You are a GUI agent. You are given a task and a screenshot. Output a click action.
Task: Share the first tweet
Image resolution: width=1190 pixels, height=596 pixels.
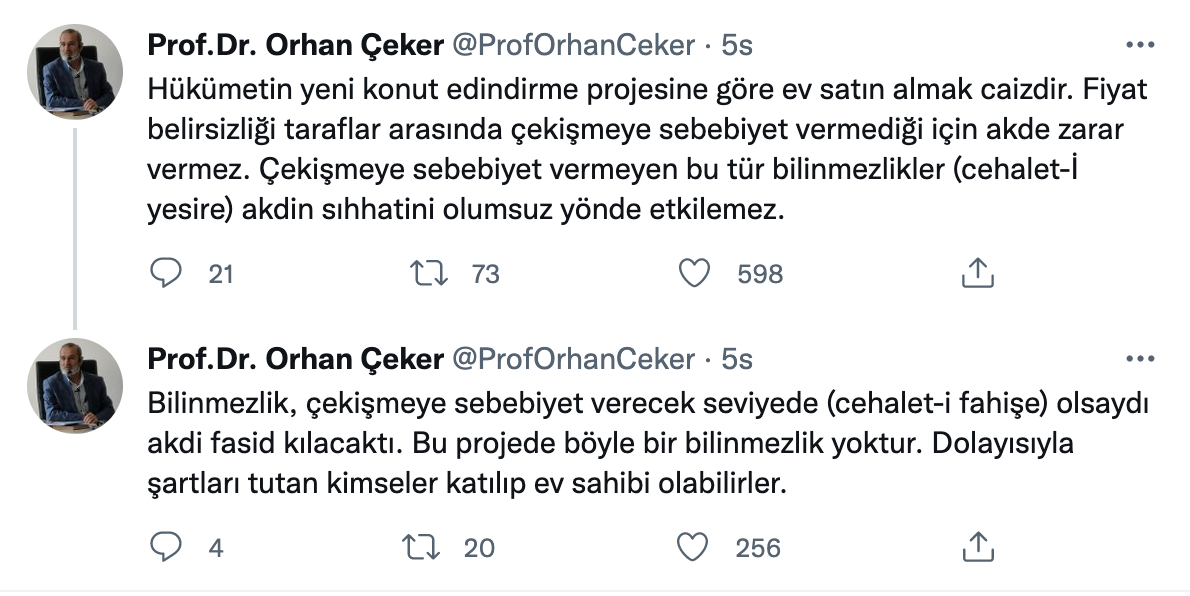point(976,273)
